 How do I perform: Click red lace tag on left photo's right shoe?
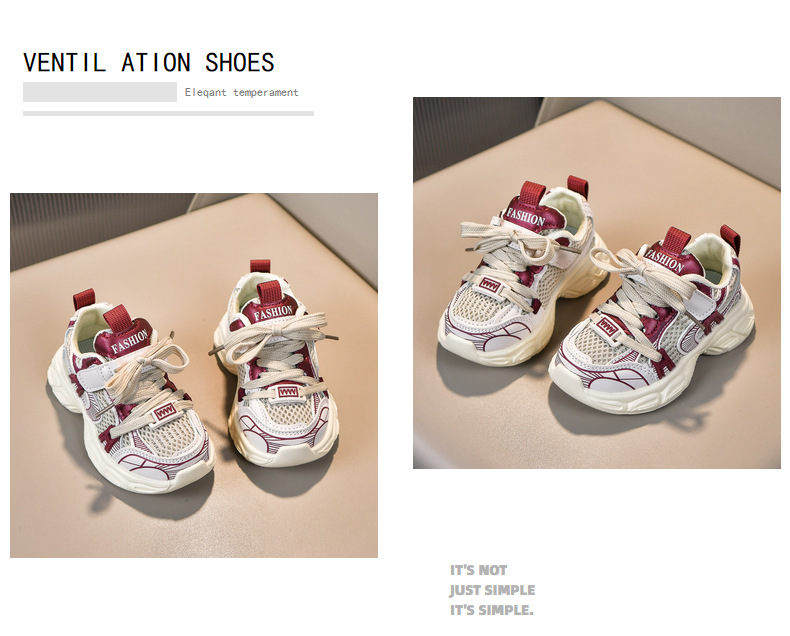click(288, 392)
